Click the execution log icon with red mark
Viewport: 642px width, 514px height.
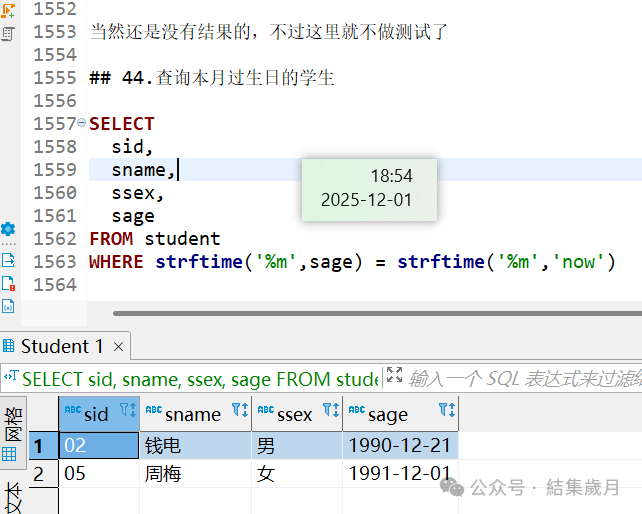[x=8, y=283]
